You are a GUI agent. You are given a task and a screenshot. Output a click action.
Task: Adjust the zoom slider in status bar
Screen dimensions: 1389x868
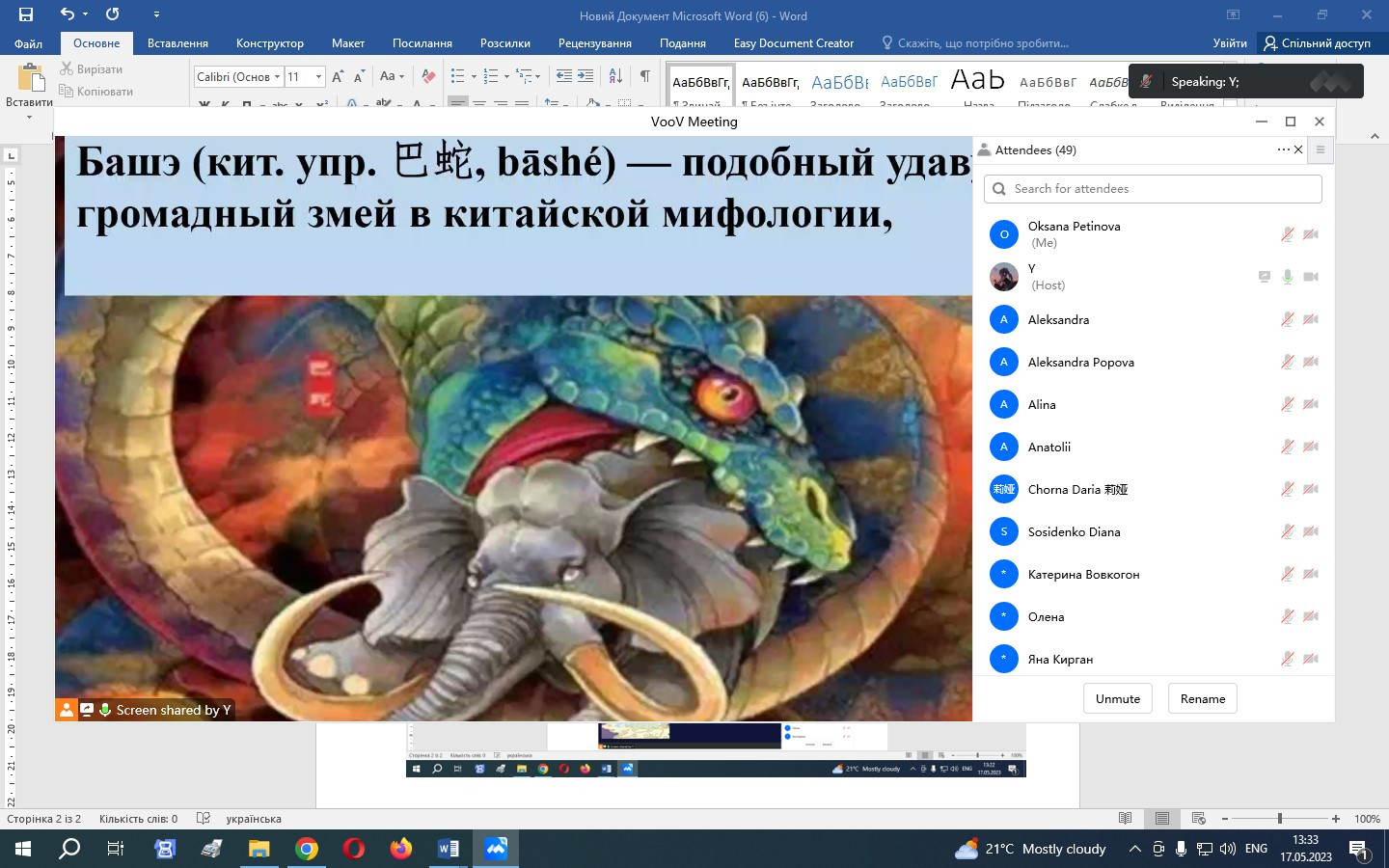coord(1280,819)
